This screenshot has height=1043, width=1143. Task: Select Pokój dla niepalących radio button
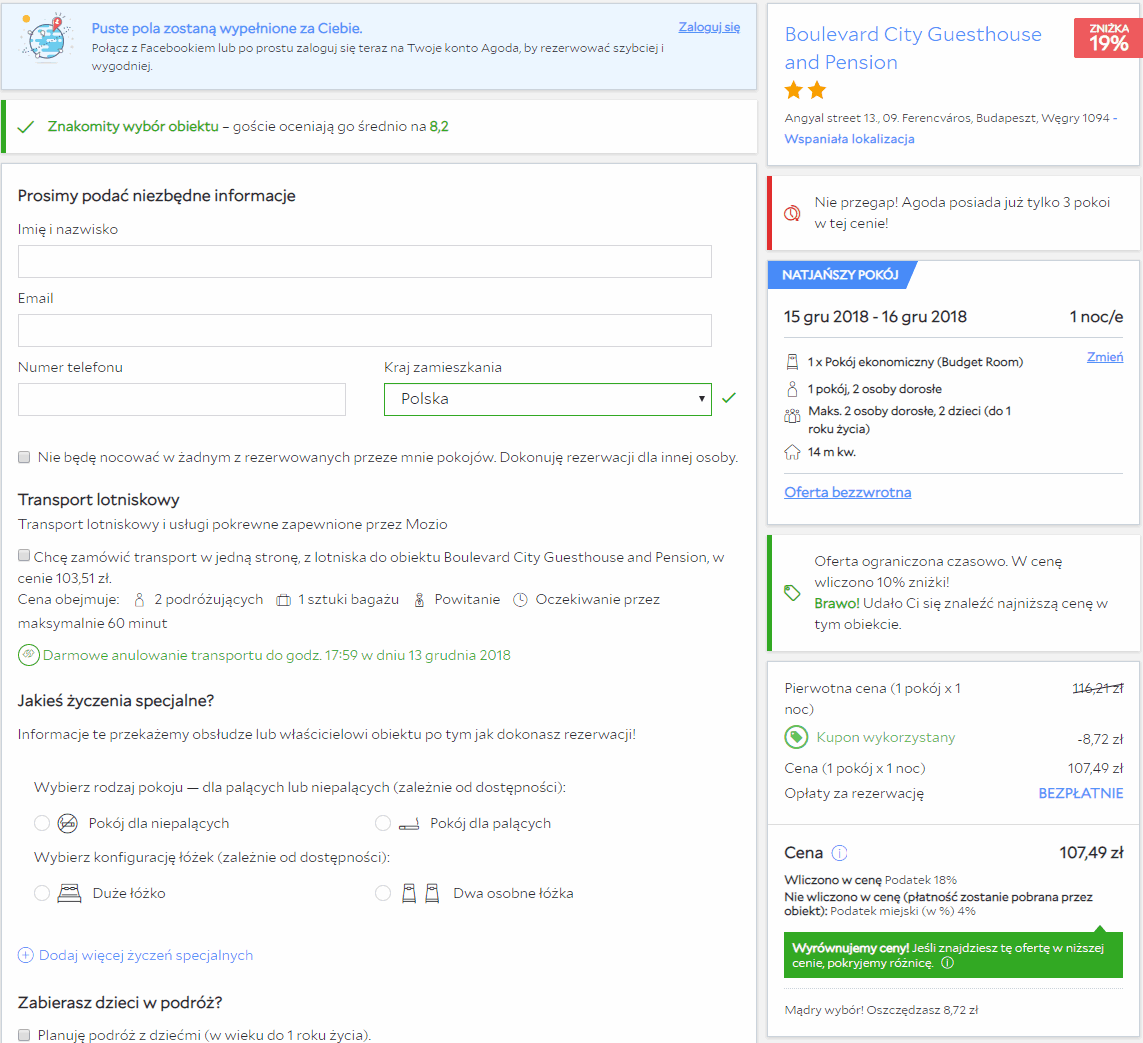pos(42,823)
